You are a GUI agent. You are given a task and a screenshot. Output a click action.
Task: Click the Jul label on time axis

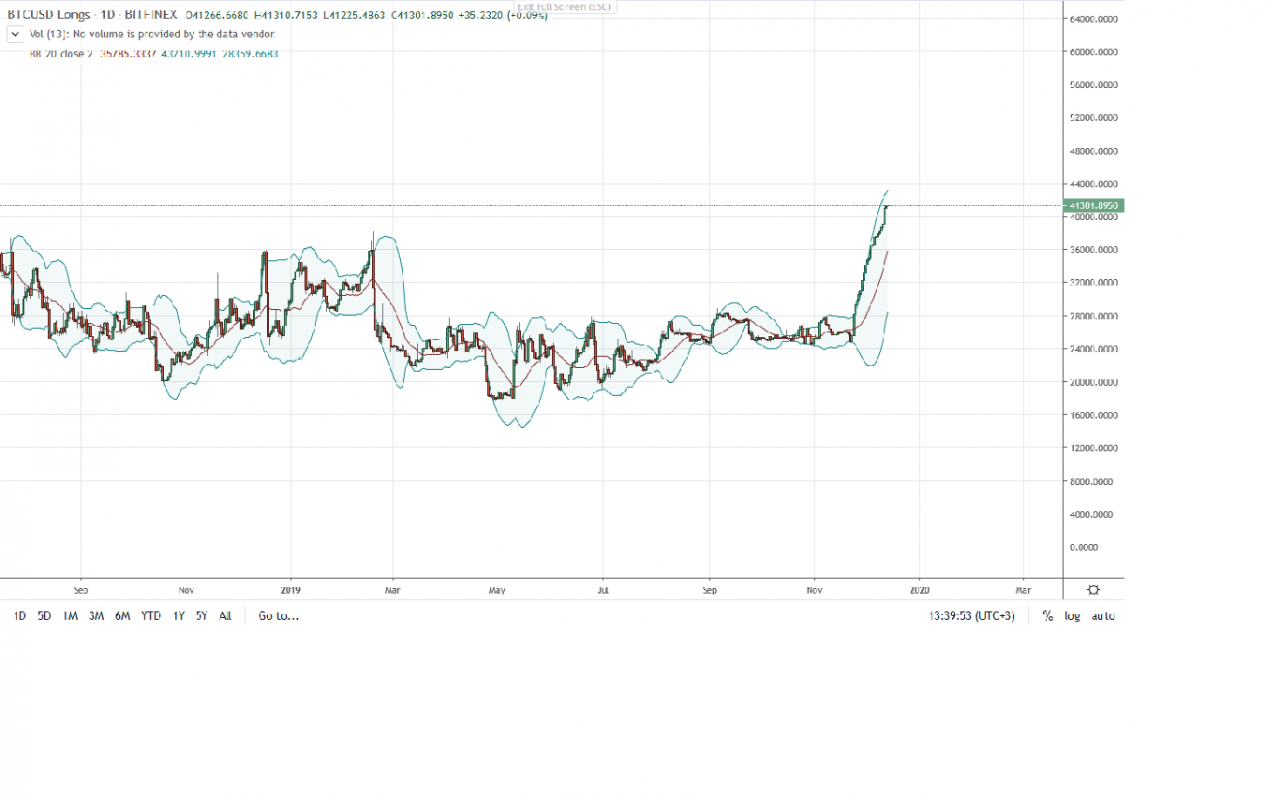[603, 590]
